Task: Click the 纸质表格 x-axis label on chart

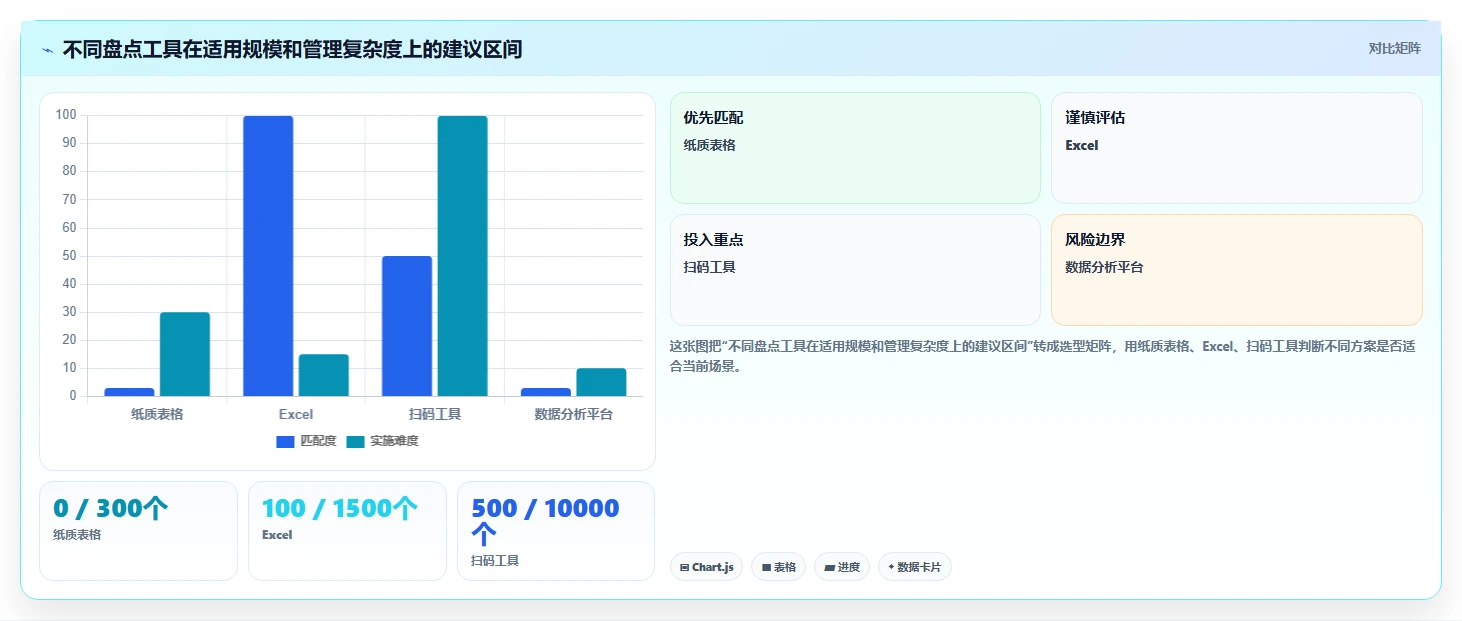Action: click(x=157, y=414)
